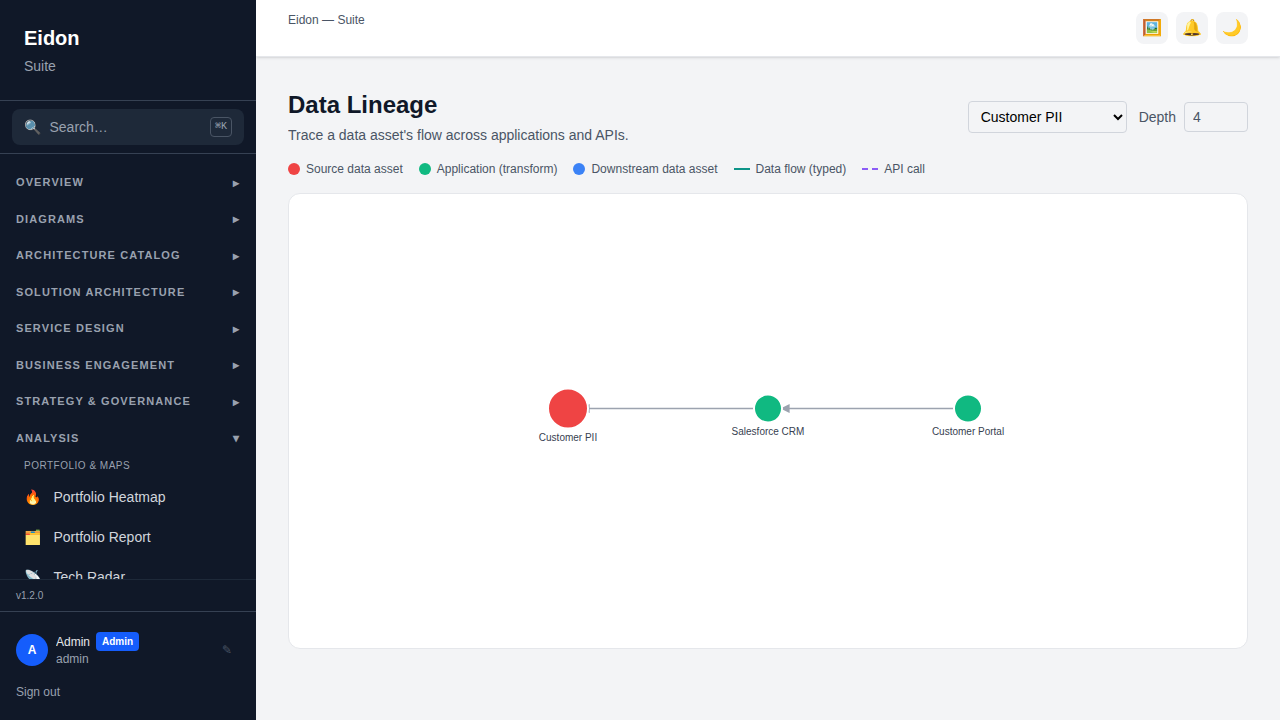Click the Depth number field
1280x720 pixels.
1216,117
